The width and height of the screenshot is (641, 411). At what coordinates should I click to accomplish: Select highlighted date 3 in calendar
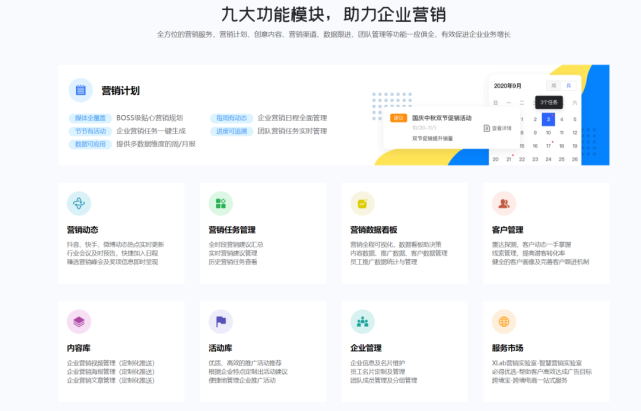click(x=548, y=119)
